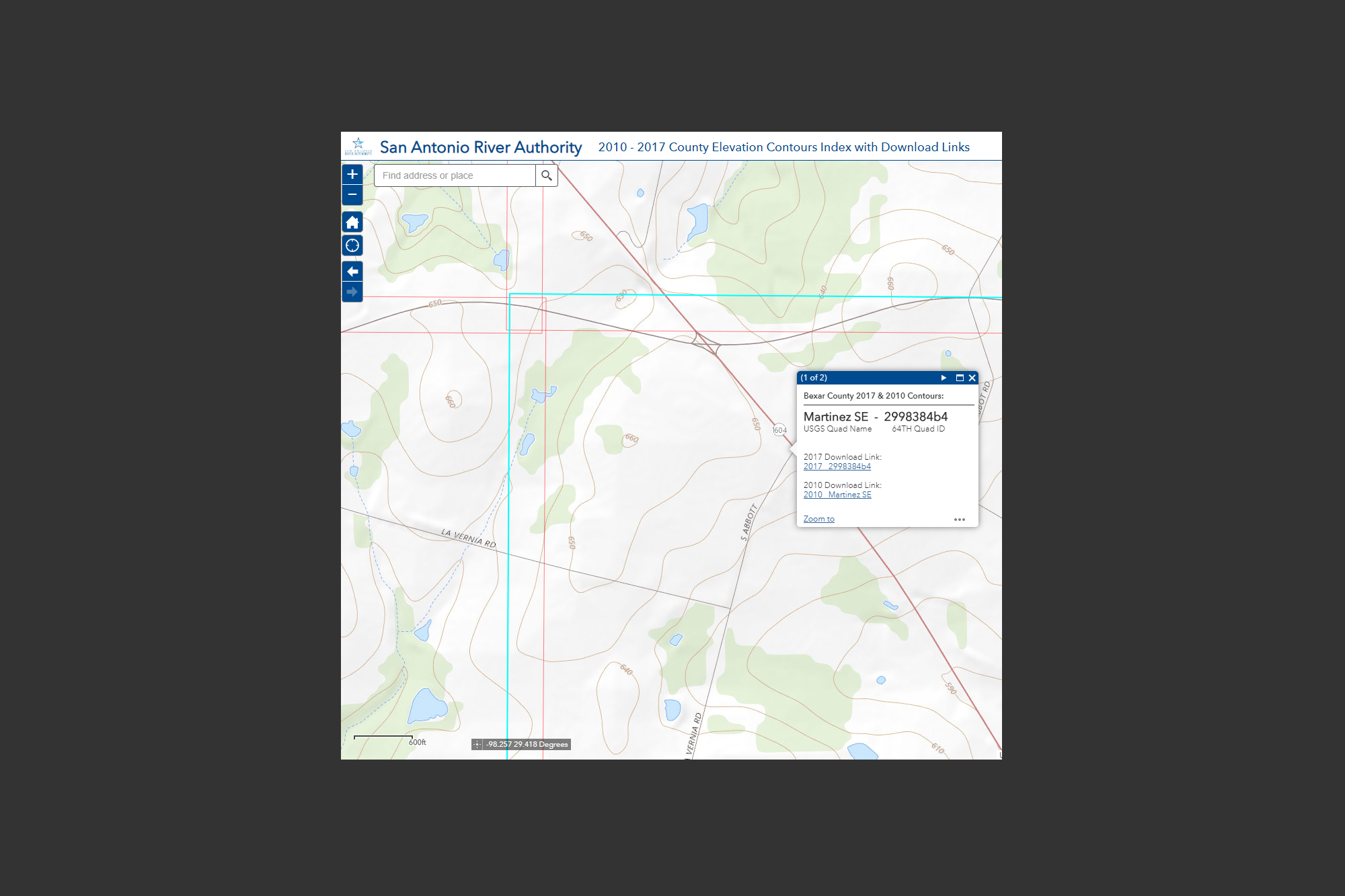Go to default map extent home
Viewport: 1345px width, 896px height.
click(x=352, y=222)
